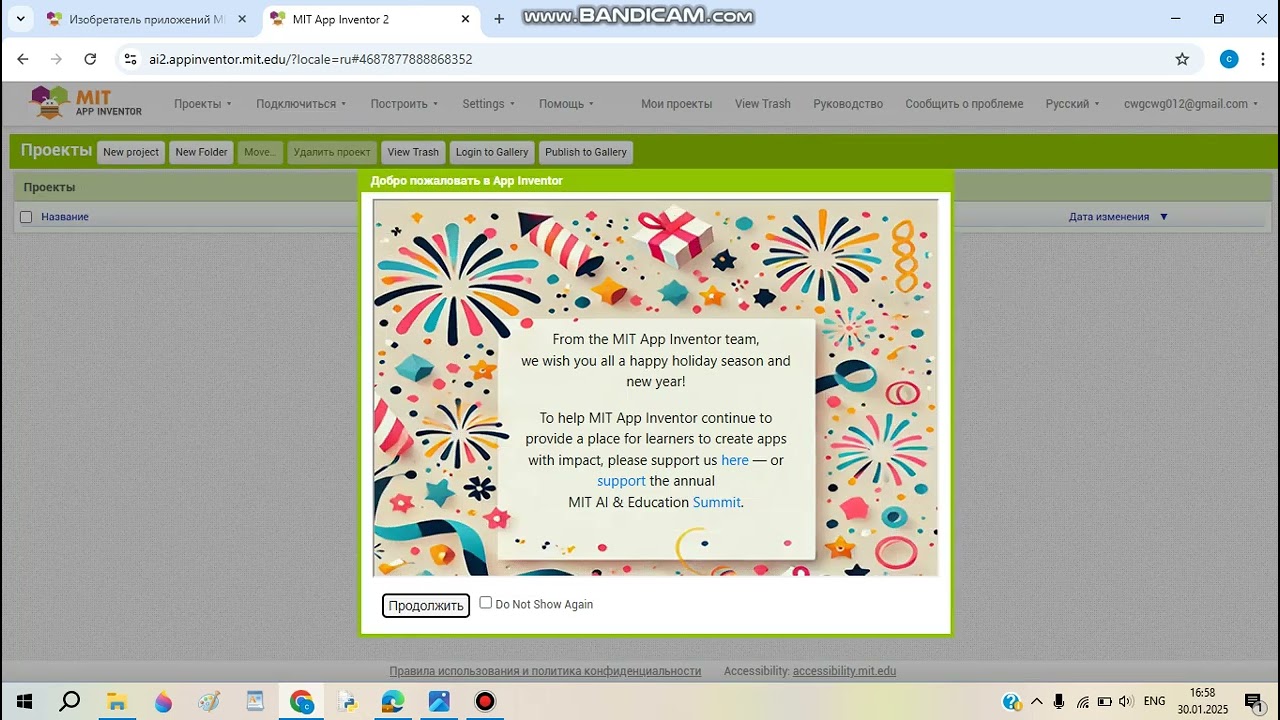Image resolution: width=1280 pixels, height=720 pixels.
Task: Open the notification center icon
Action: 1253,701
